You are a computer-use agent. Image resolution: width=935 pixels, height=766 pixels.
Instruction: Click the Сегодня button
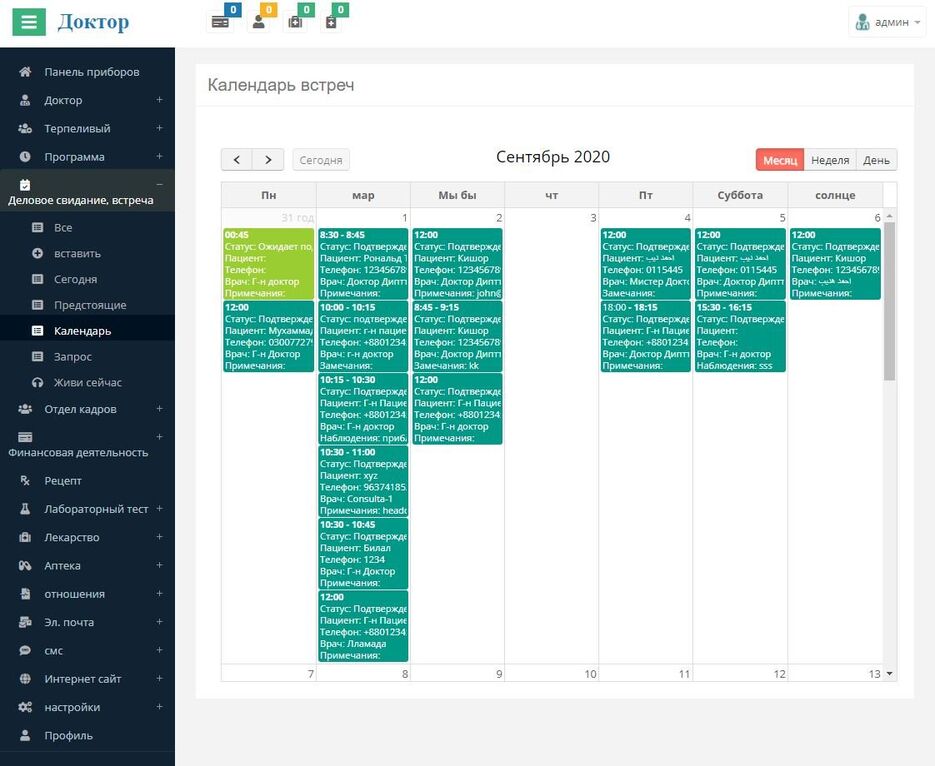[x=321, y=160]
